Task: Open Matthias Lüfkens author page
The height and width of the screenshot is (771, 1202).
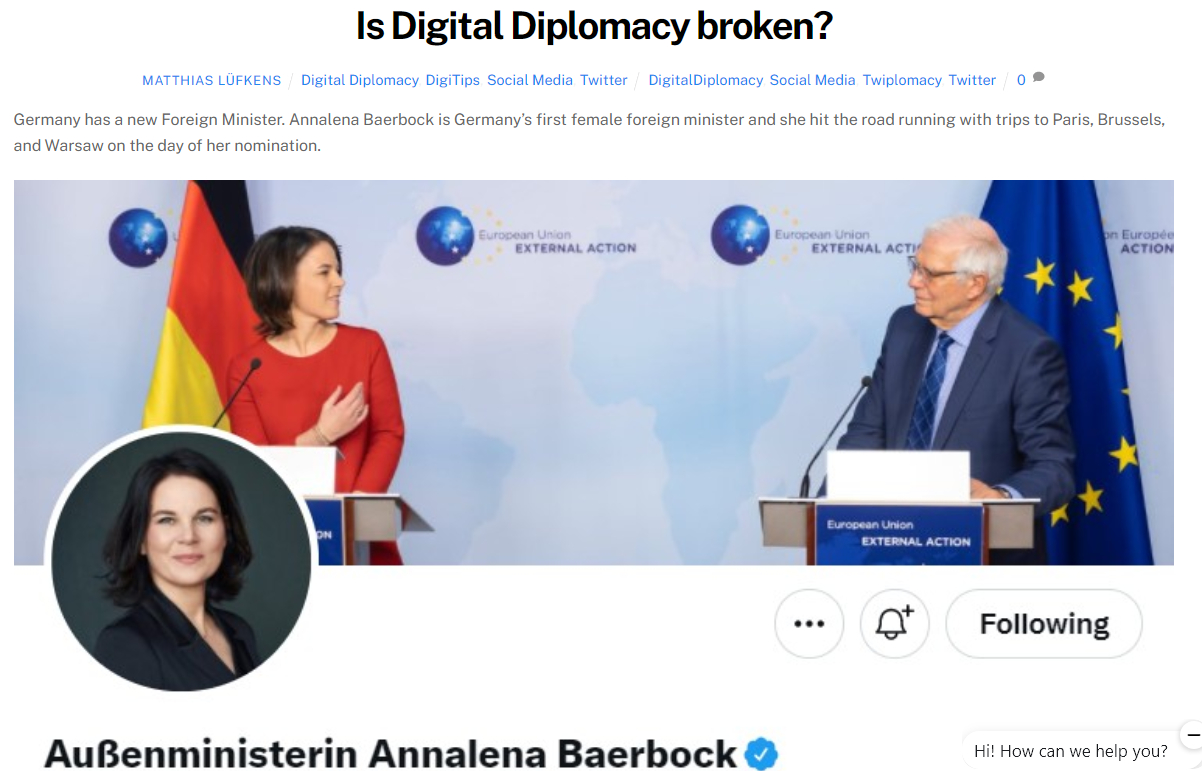Action: coord(211,80)
